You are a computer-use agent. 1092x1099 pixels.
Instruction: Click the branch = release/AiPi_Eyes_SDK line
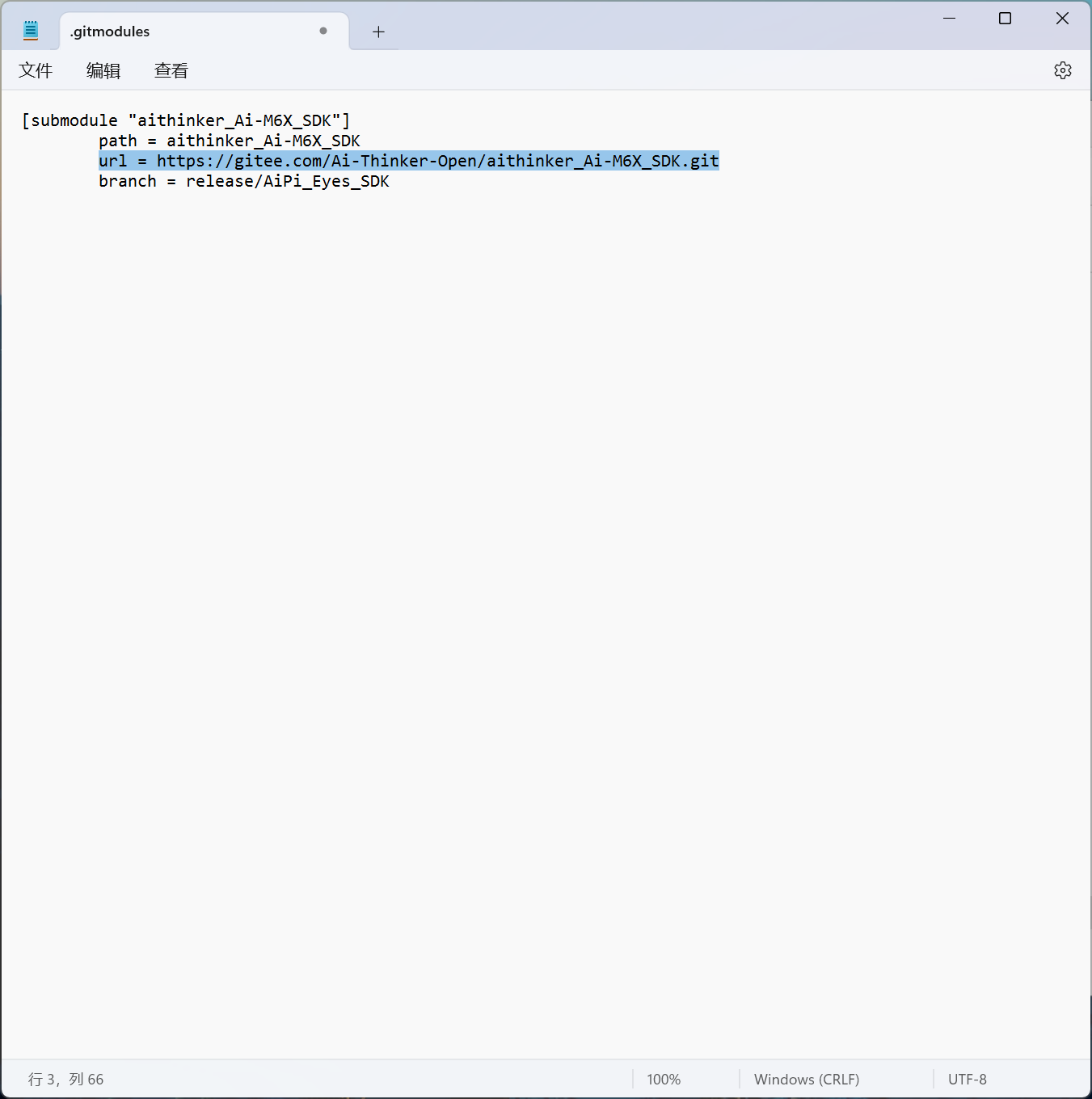tap(244, 181)
